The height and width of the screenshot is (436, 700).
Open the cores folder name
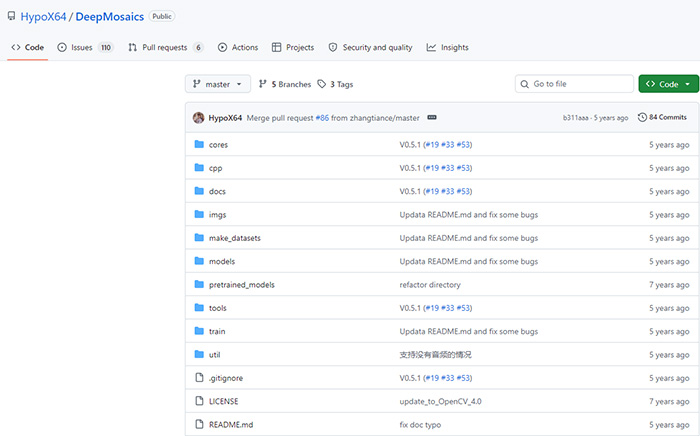tap(218, 145)
